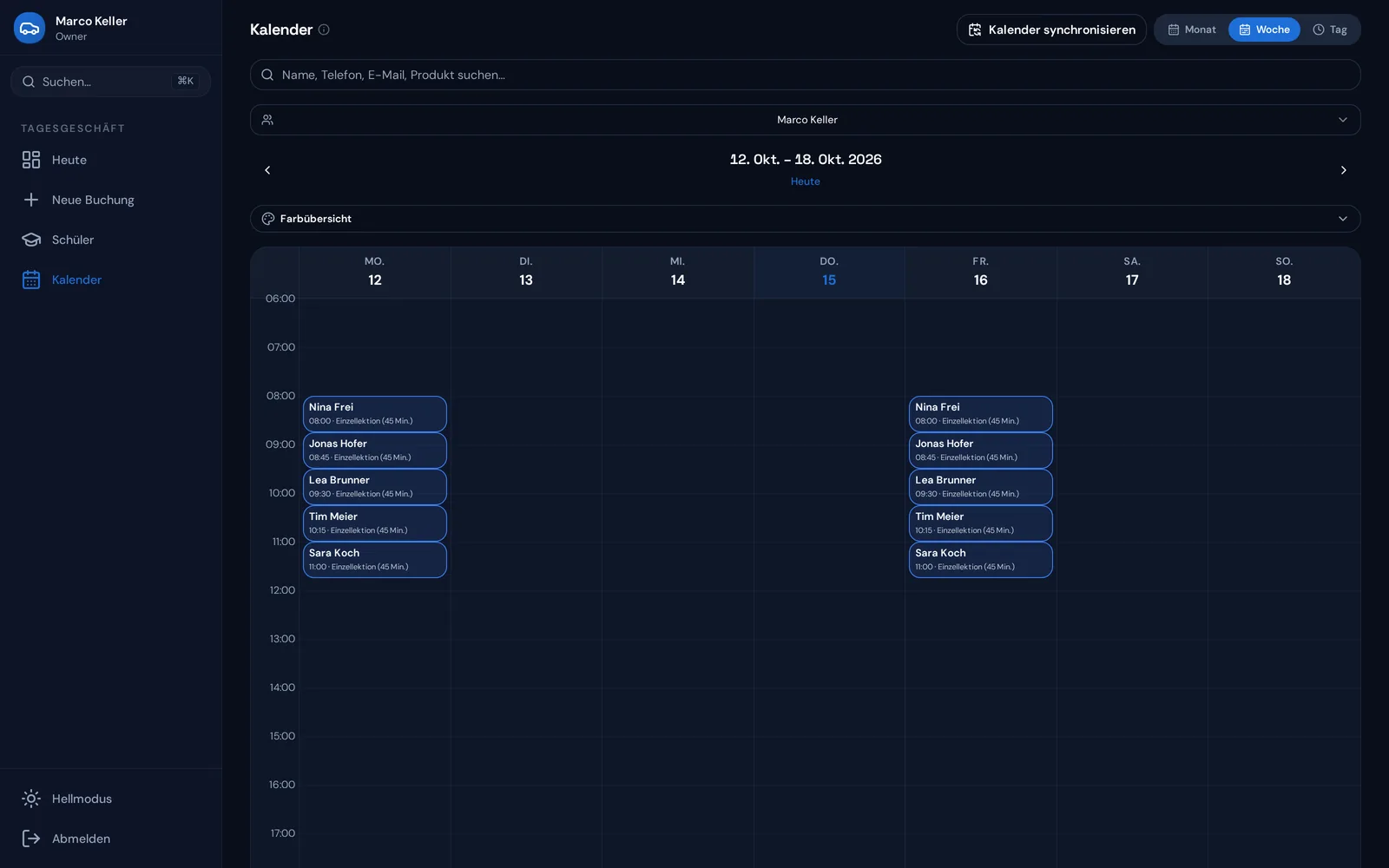Open Friday's Lea Brunner 09:30 lesson
Viewport: 1389px width, 868px height.
981,487
